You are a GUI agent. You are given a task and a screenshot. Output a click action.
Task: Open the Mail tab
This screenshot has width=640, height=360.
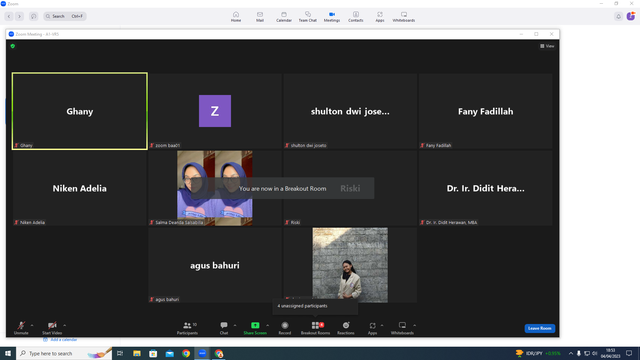coord(260,17)
